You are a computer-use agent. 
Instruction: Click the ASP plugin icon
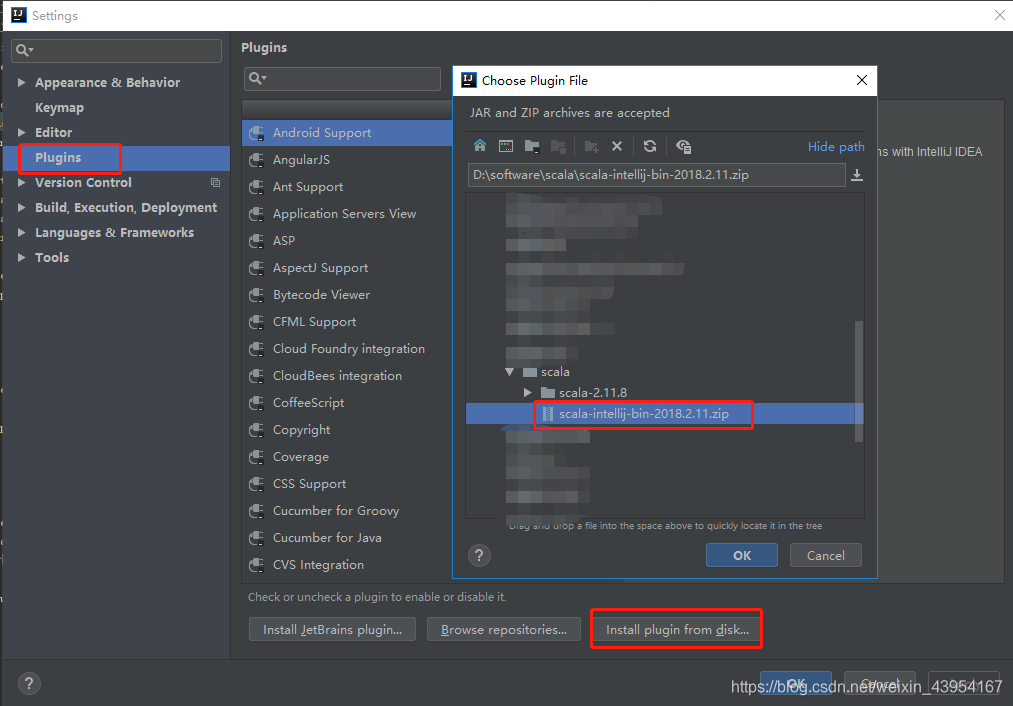click(256, 241)
